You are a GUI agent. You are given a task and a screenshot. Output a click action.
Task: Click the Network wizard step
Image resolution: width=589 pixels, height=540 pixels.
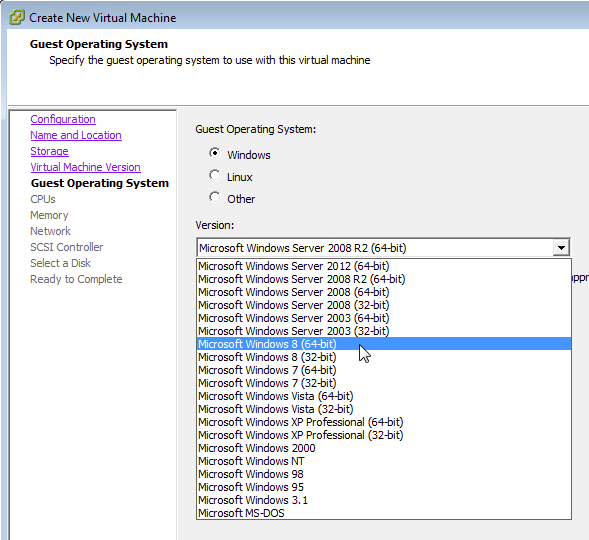coord(50,231)
